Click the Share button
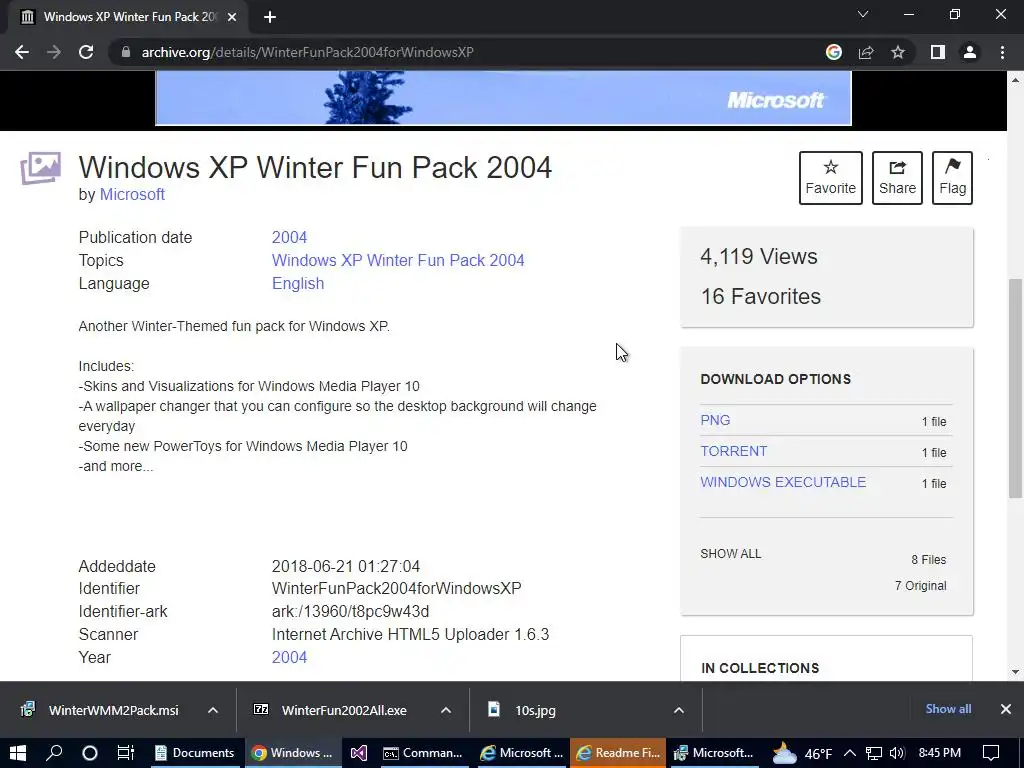 coord(897,178)
